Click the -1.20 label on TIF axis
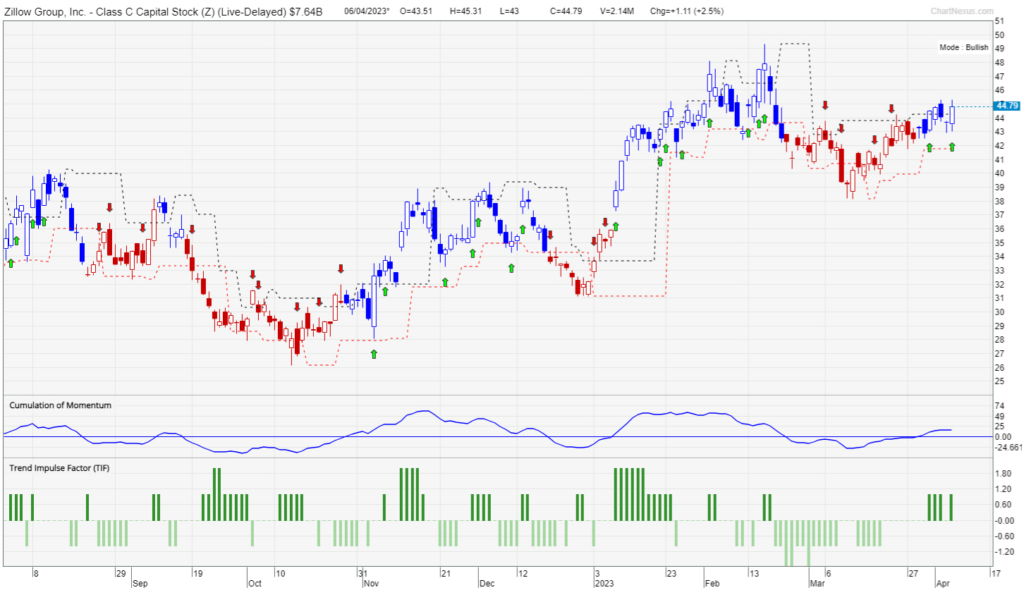The image size is (1024, 590). [x=1003, y=552]
